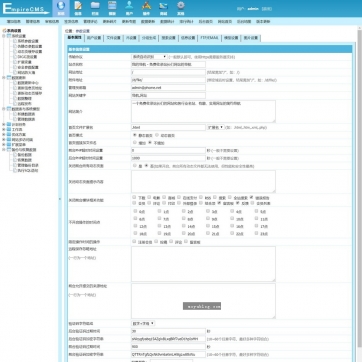Switch to the FTP/EMAIL tab
This screenshot has width=362, height=362.
[209, 38]
